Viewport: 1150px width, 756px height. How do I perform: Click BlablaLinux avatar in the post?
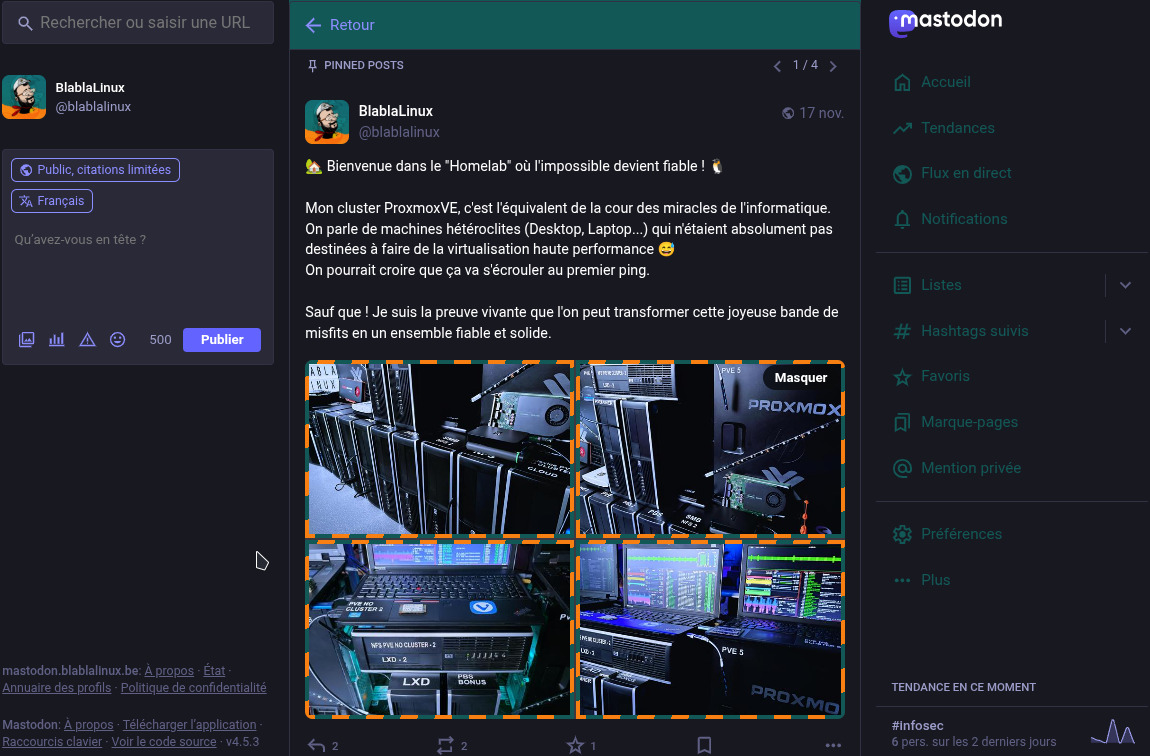click(327, 122)
